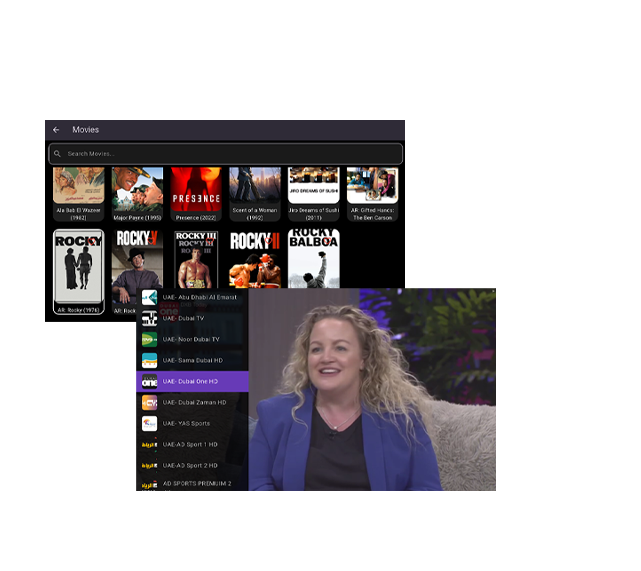
Task: Click the Noor Dubai TV channel logo
Action: (x=149, y=339)
